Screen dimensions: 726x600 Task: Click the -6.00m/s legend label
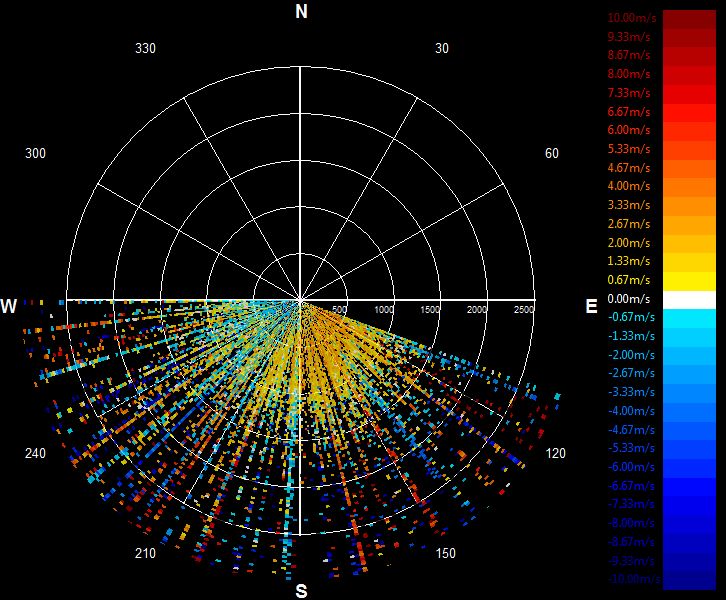tap(631, 467)
